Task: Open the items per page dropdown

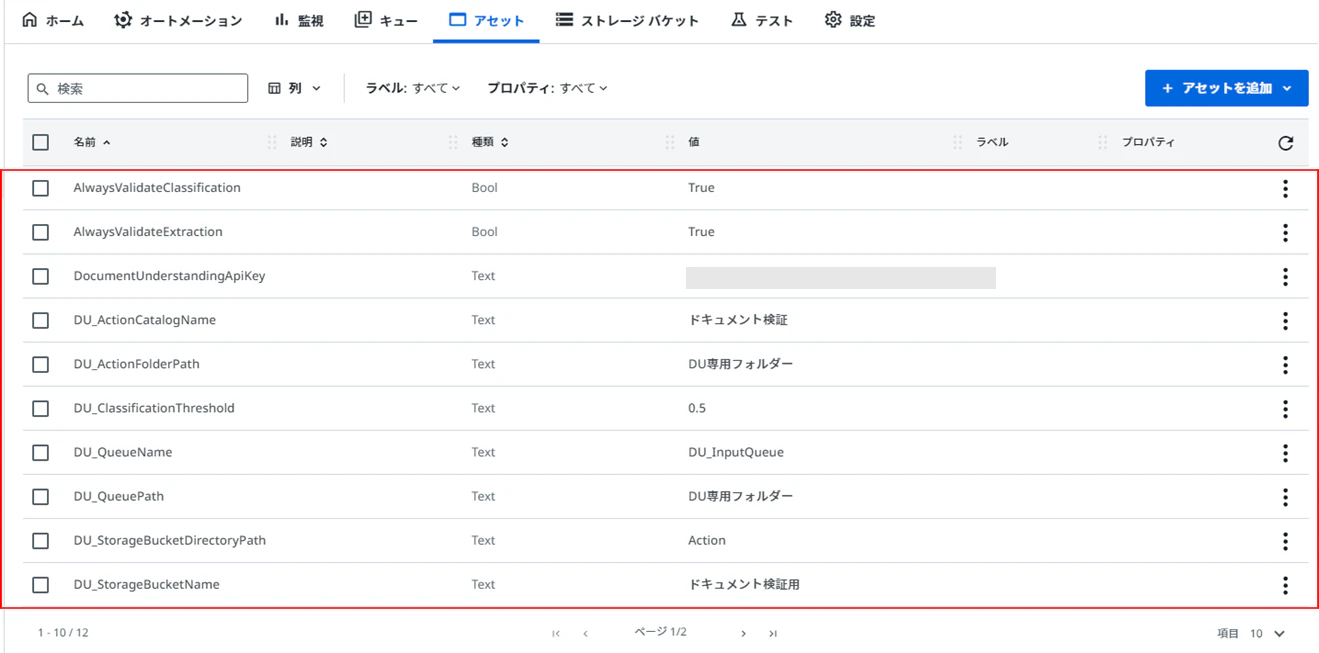Action: click(x=1267, y=633)
